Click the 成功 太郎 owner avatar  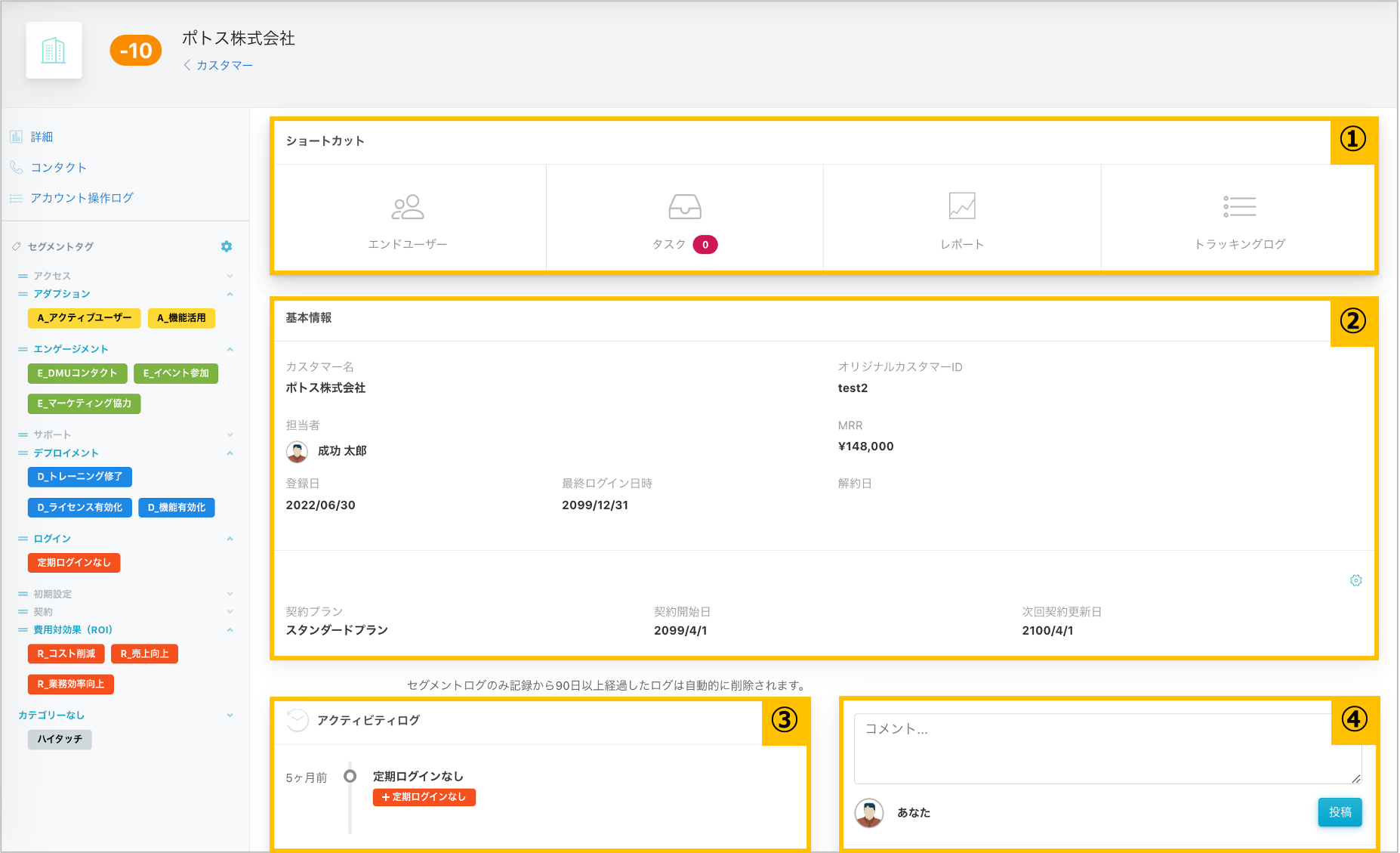click(x=297, y=451)
